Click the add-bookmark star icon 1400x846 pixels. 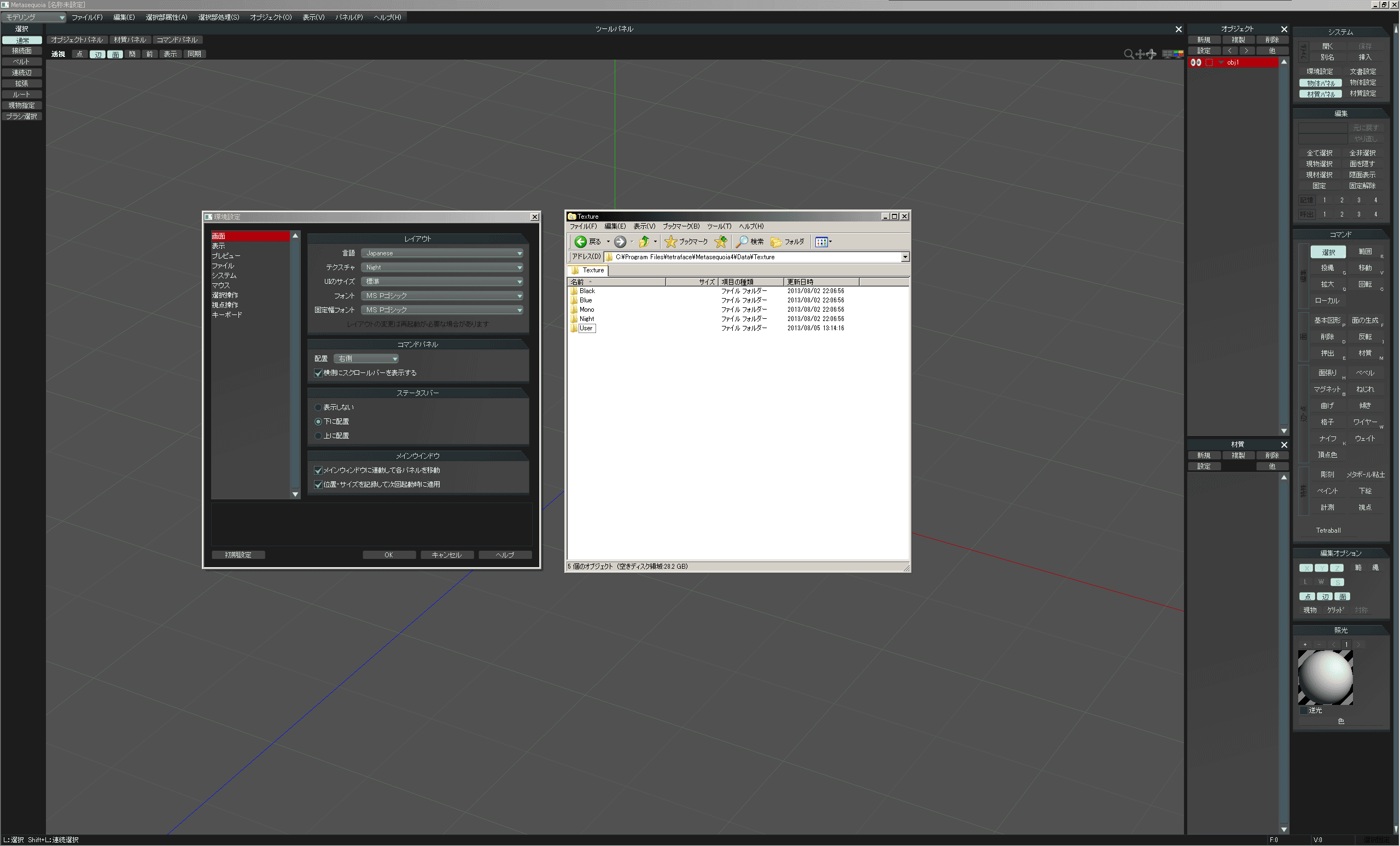point(721,242)
